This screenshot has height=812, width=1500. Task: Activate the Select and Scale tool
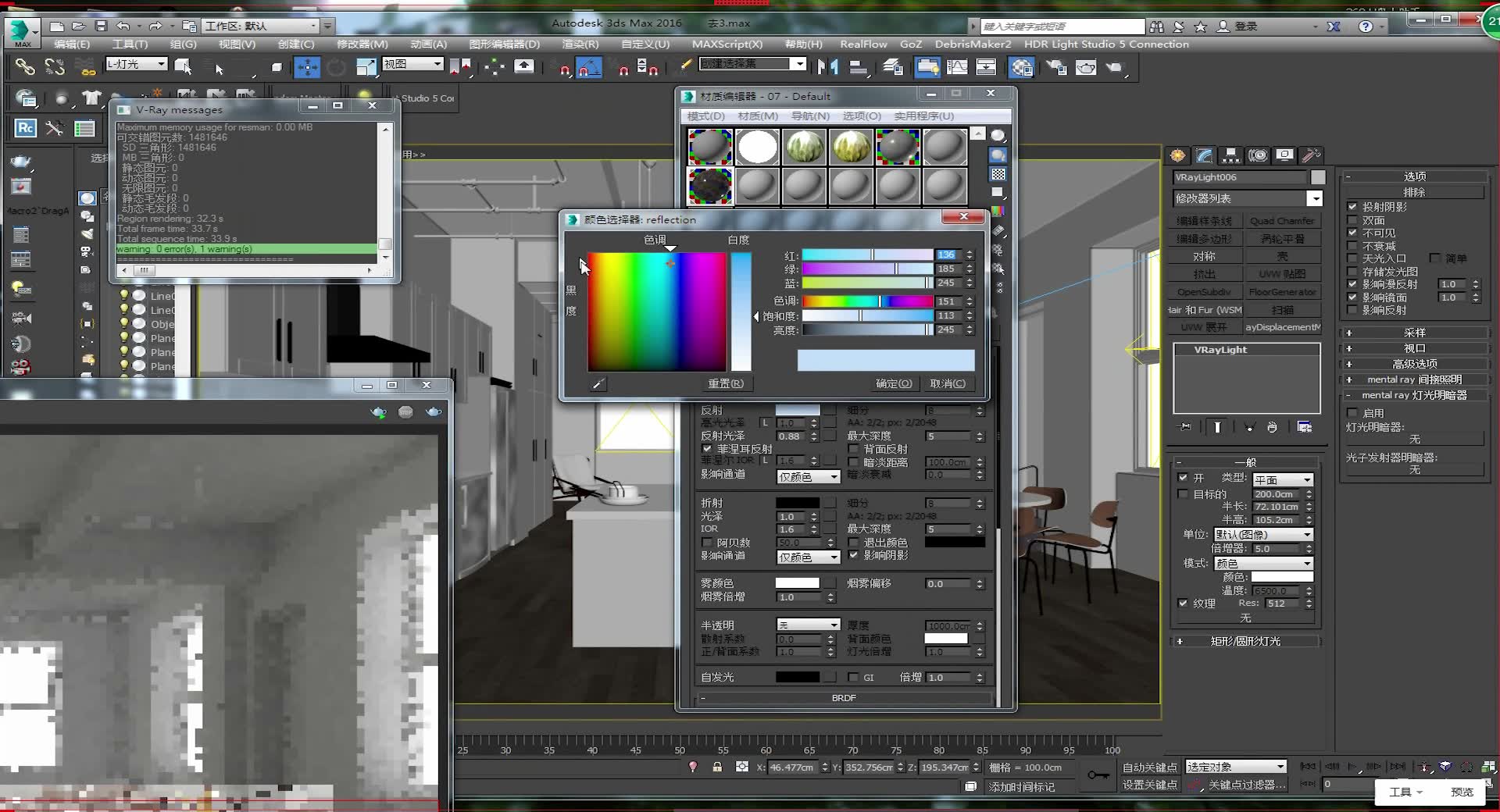tap(366, 67)
